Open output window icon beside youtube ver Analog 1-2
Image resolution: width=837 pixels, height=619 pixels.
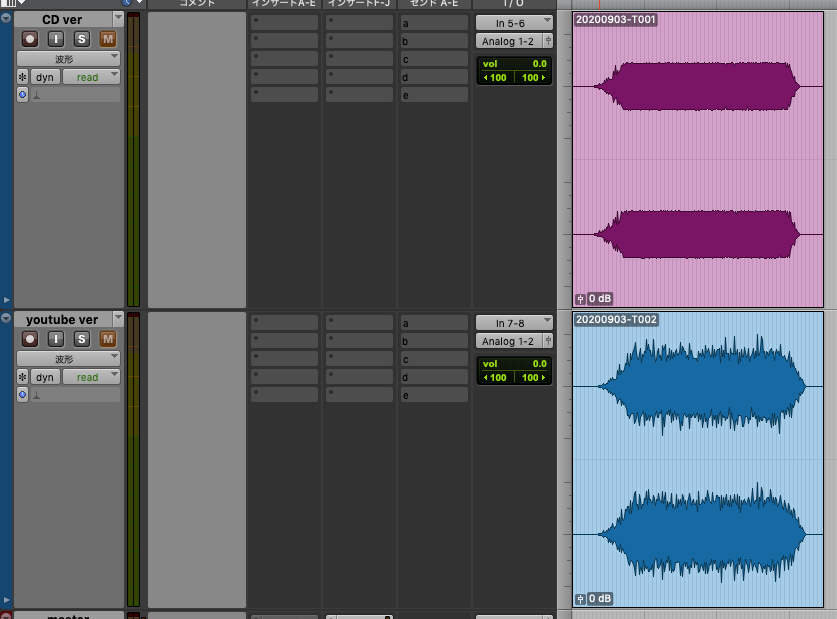click(x=548, y=341)
